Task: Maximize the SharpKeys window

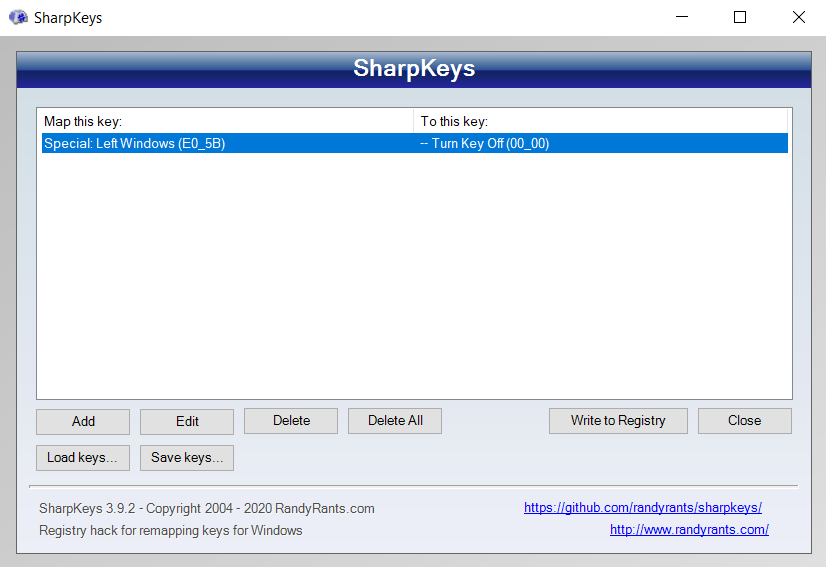Action: click(740, 17)
